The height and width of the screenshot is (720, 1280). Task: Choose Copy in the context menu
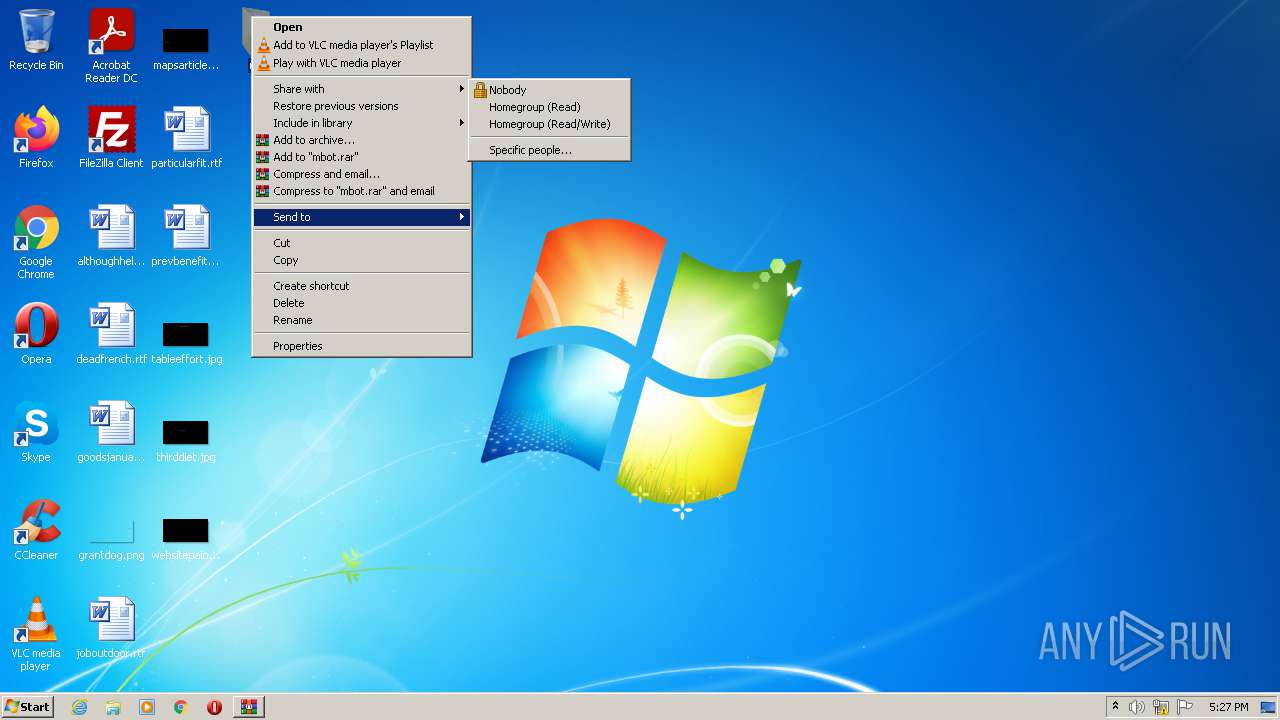pos(362,260)
